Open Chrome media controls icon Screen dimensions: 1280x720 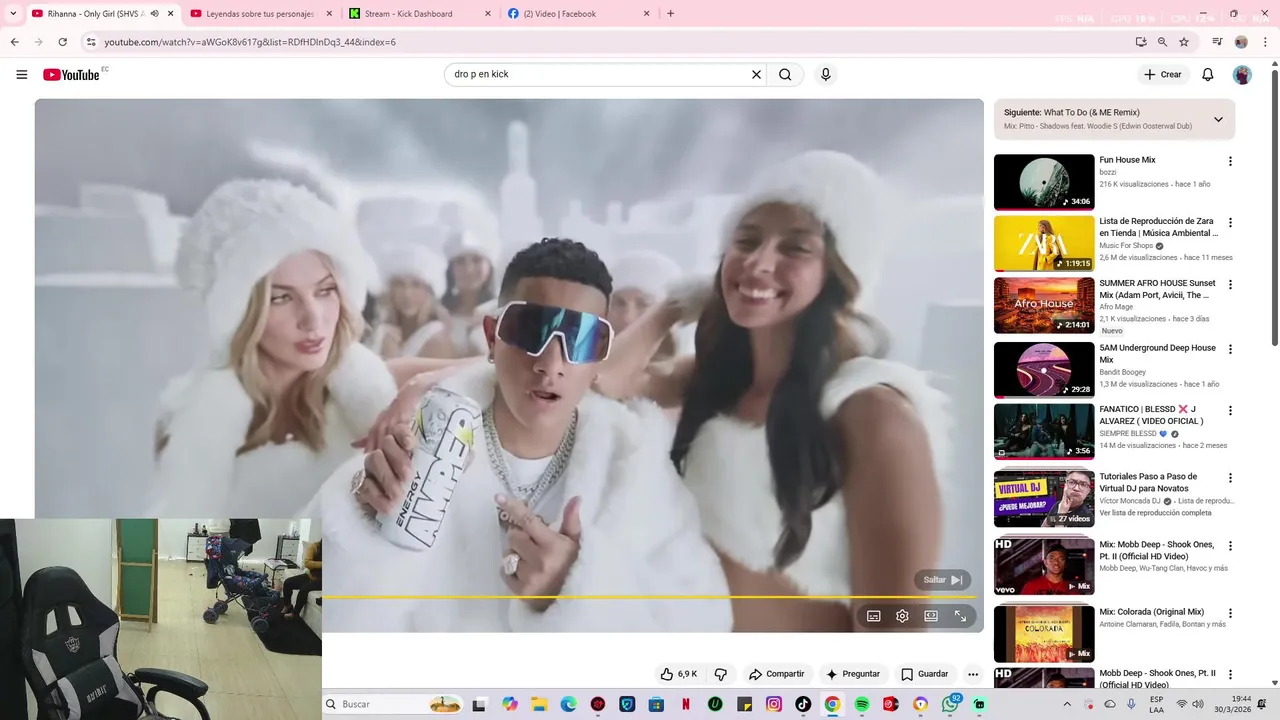click(1217, 42)
